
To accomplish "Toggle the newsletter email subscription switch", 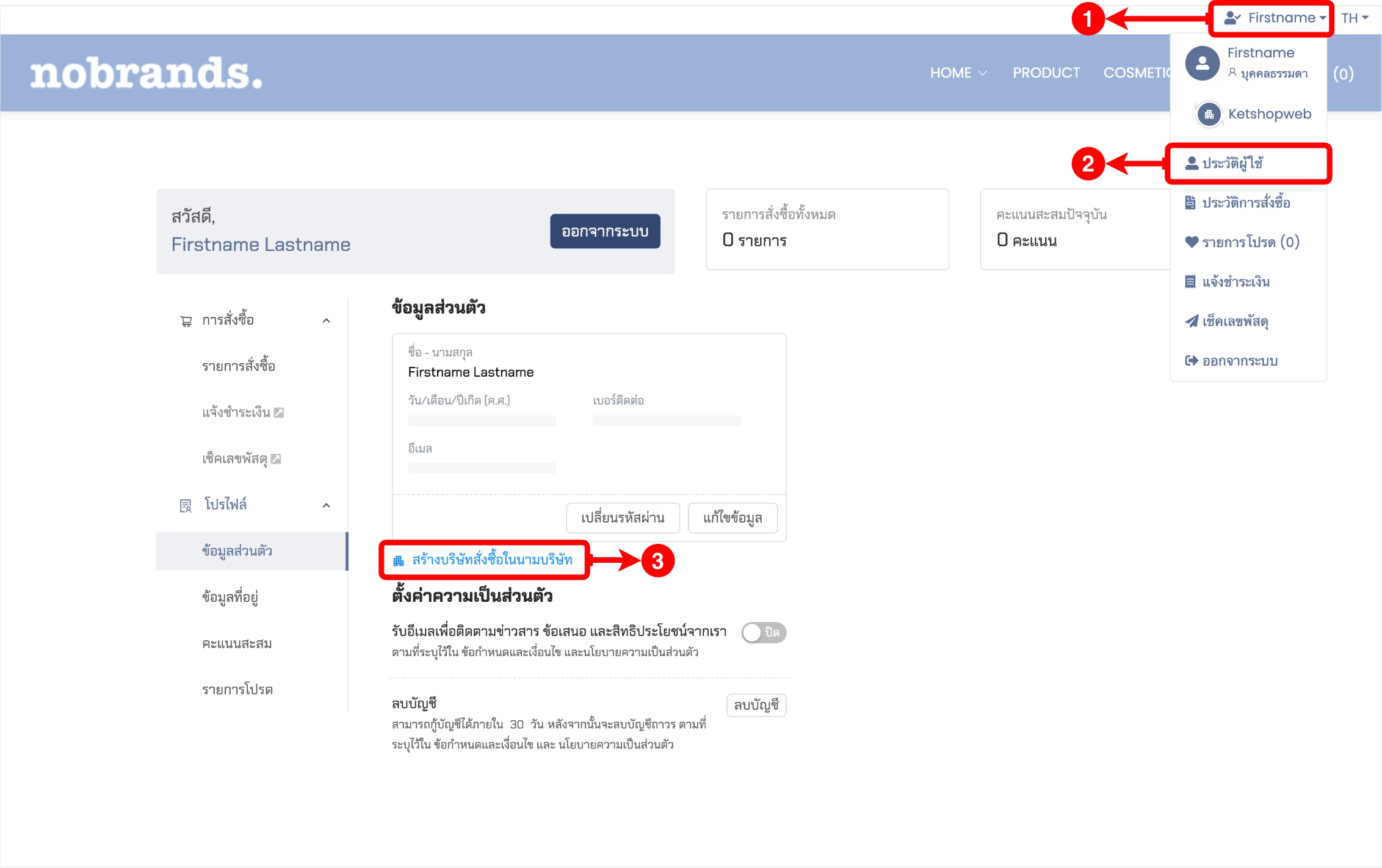I will [x=763, y=632].
